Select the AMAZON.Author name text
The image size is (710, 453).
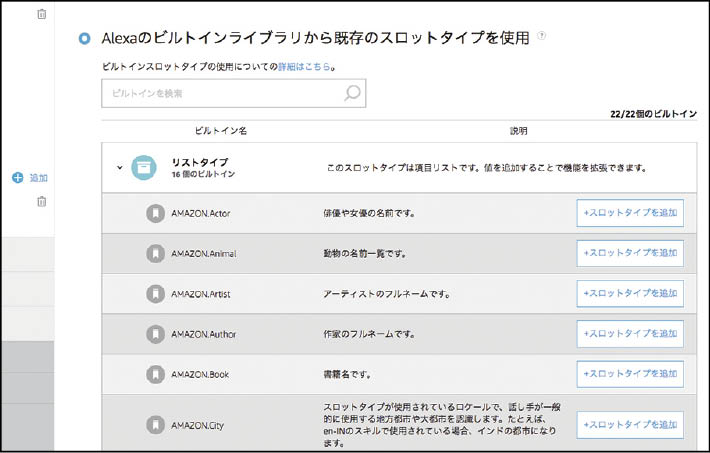click(203, 334)
